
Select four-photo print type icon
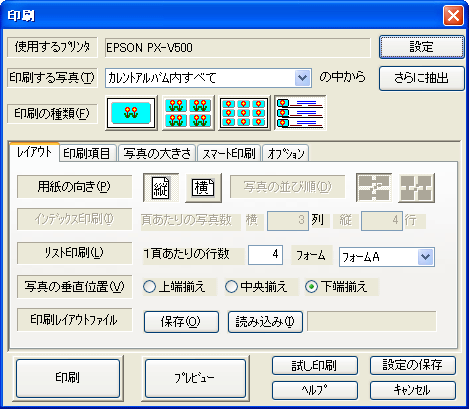pos(188,113)
